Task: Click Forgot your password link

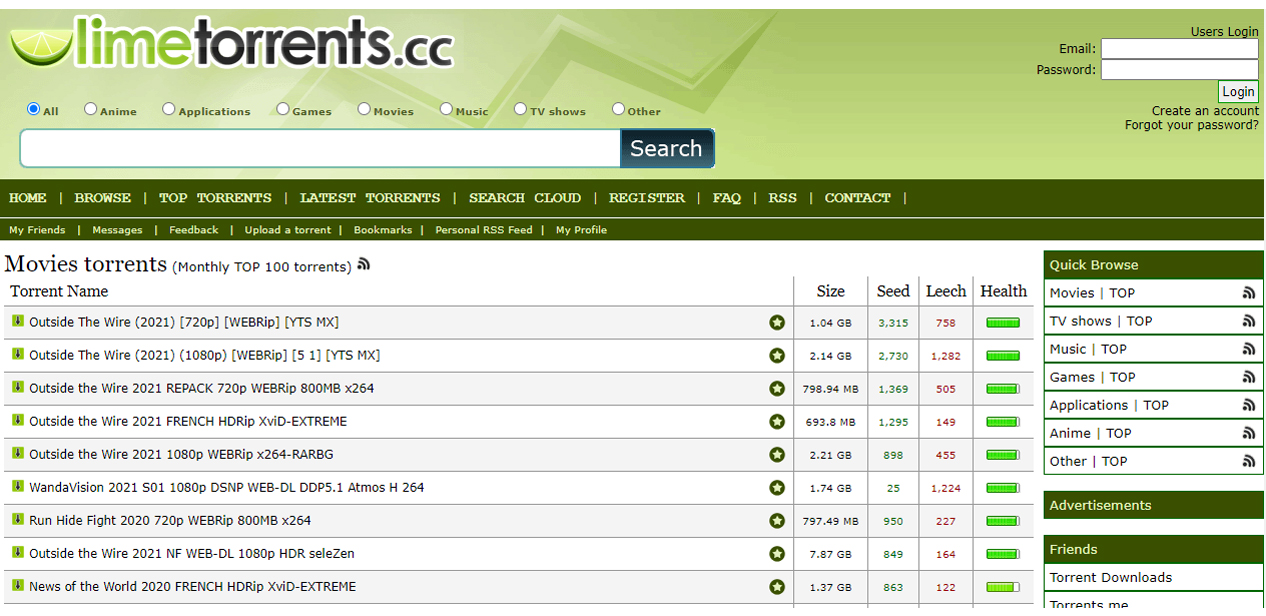Action: click(1192, 125)
